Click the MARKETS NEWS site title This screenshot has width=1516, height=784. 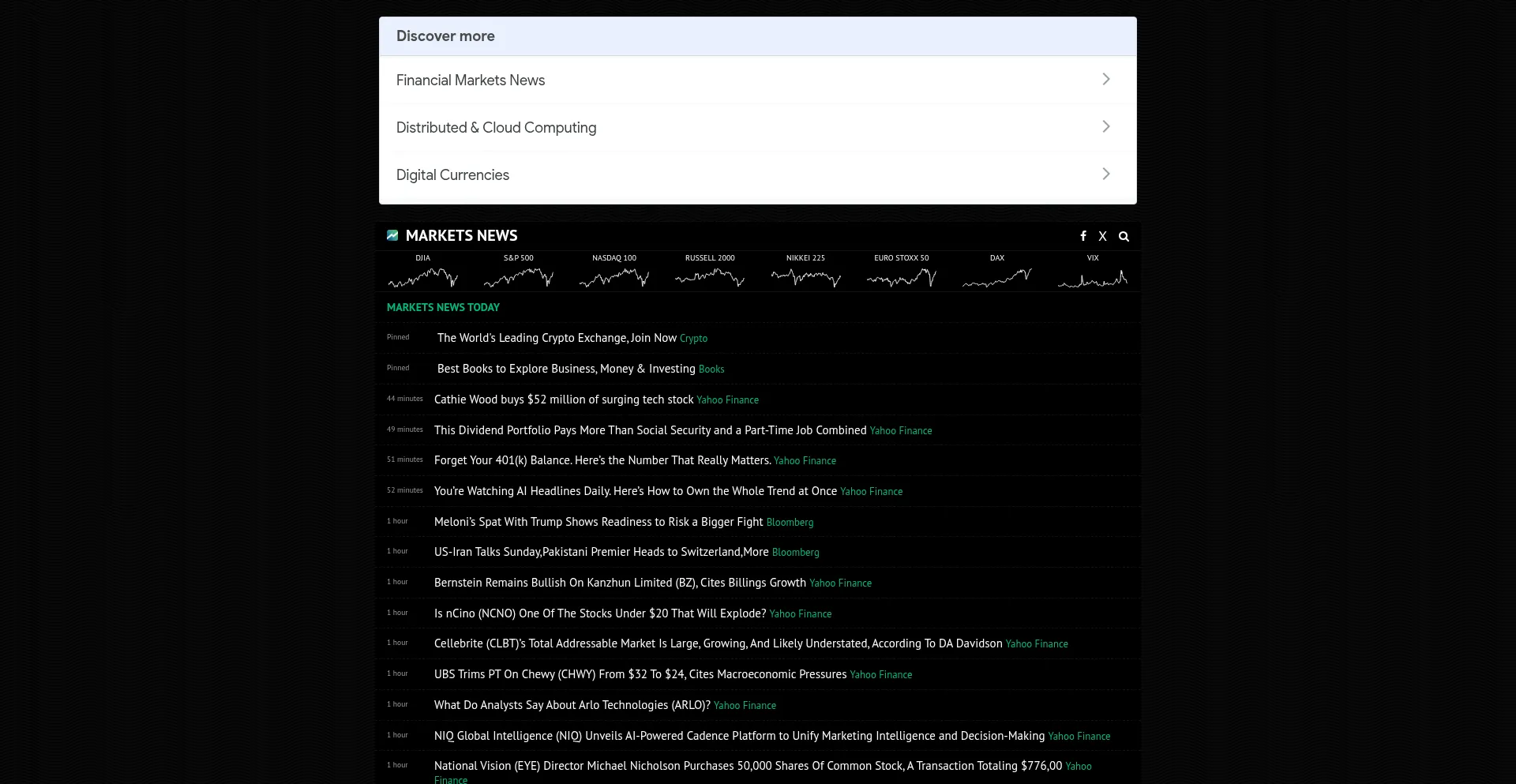point(462,235)
